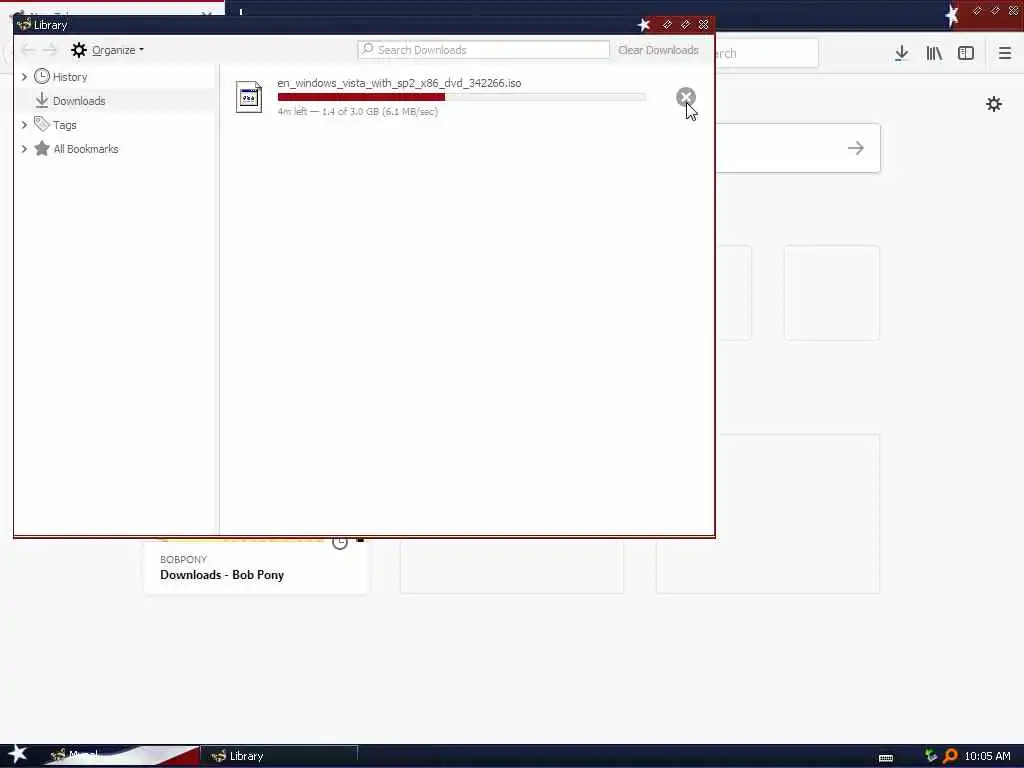
Task: Click the Start star button on taskbar
Action: [18, 754]
